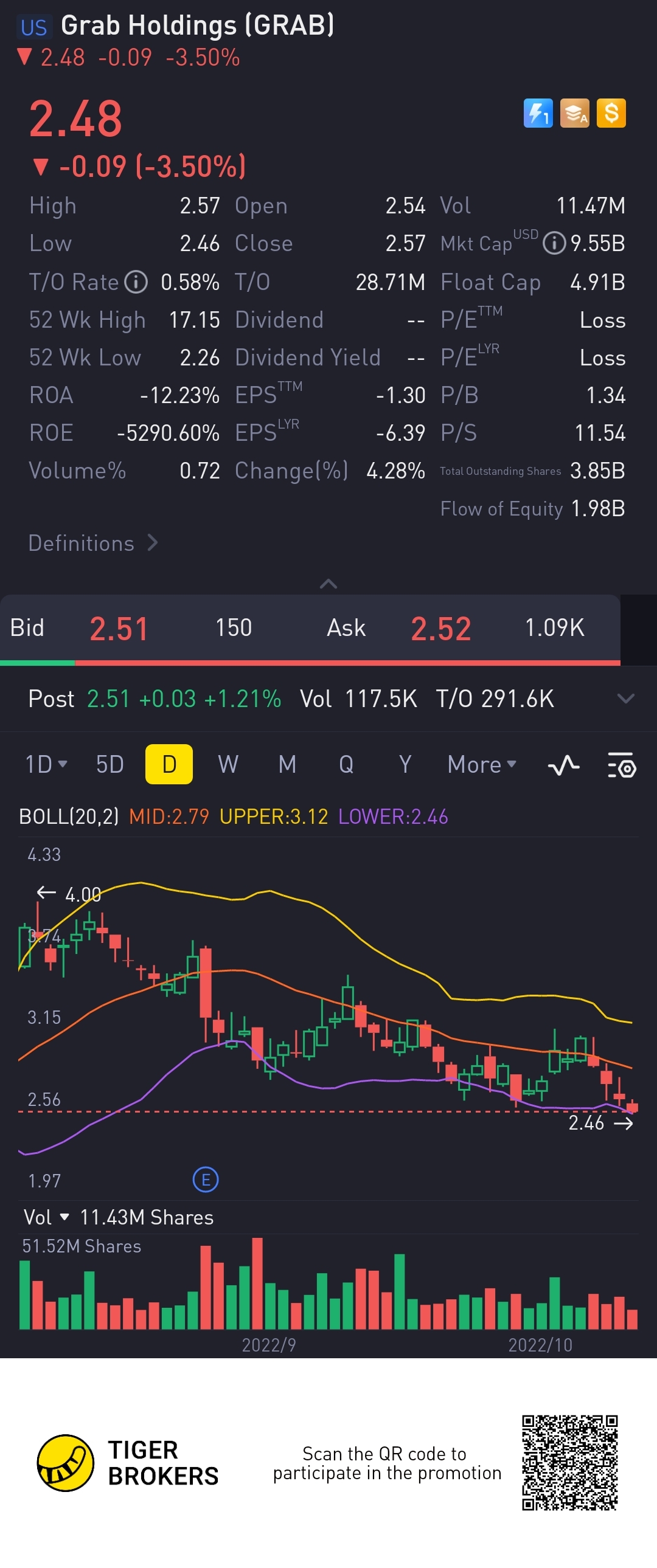This screenshot has height=1568, width=657.
Task: Tap the 52 Wk High value 17.15
Action: [194, 320]
